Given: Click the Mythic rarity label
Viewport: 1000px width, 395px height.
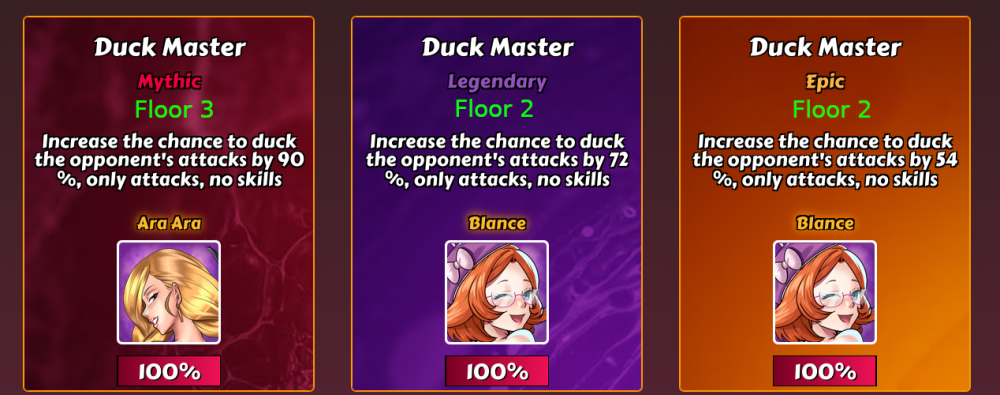Looking at the screenshot, I should point(170,82).
